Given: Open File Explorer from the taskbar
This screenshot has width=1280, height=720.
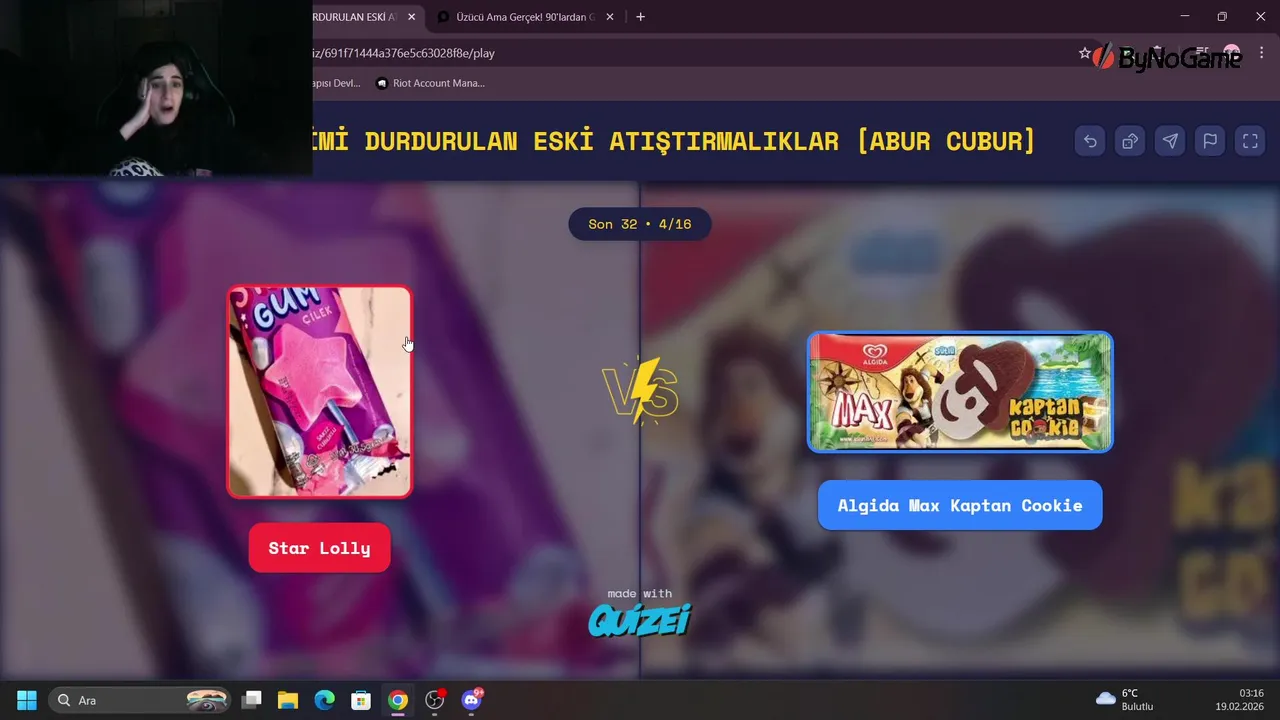Looking at the screenshot, I should 288,700.
